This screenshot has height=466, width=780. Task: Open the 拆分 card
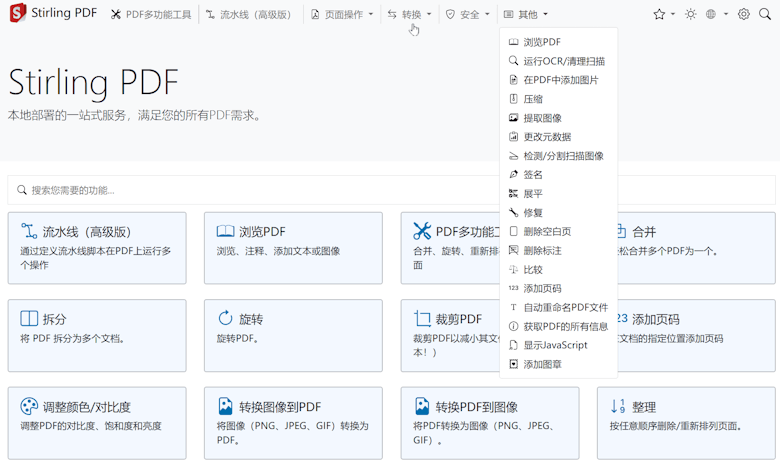coord(97,336)
